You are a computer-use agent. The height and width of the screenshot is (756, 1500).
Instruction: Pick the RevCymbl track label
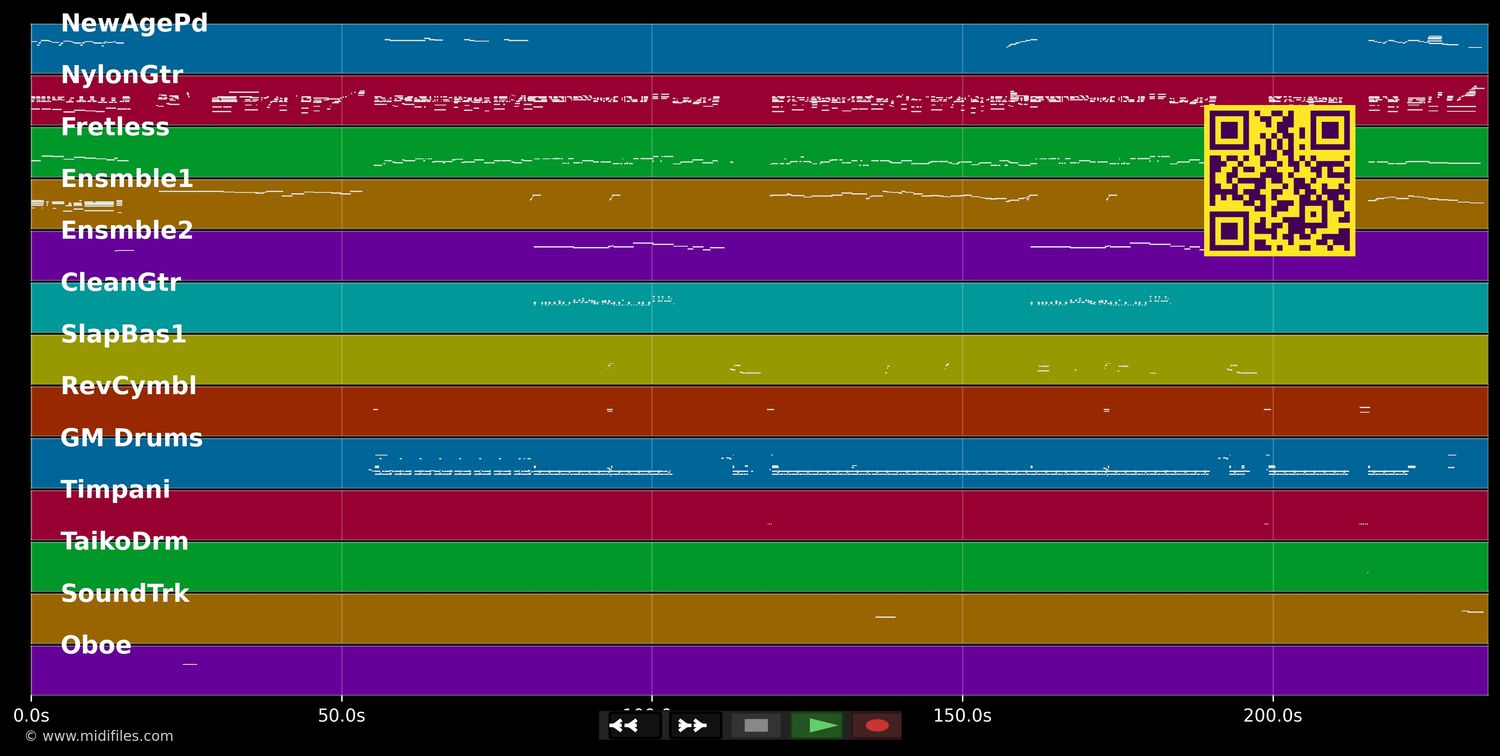128,386
